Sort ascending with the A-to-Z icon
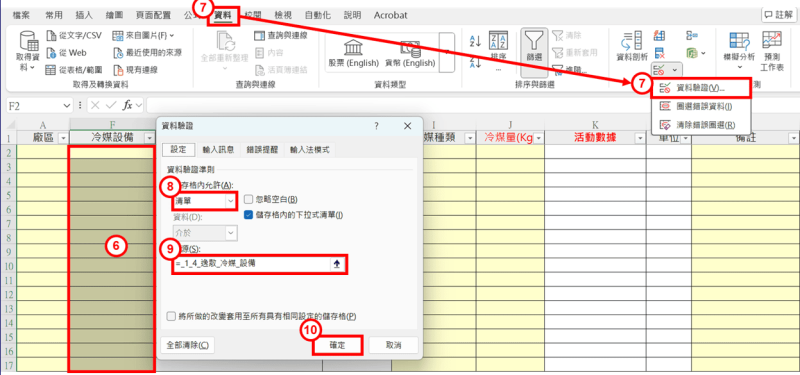The width and height of the screenshot is (800, 375). point(475,41)
